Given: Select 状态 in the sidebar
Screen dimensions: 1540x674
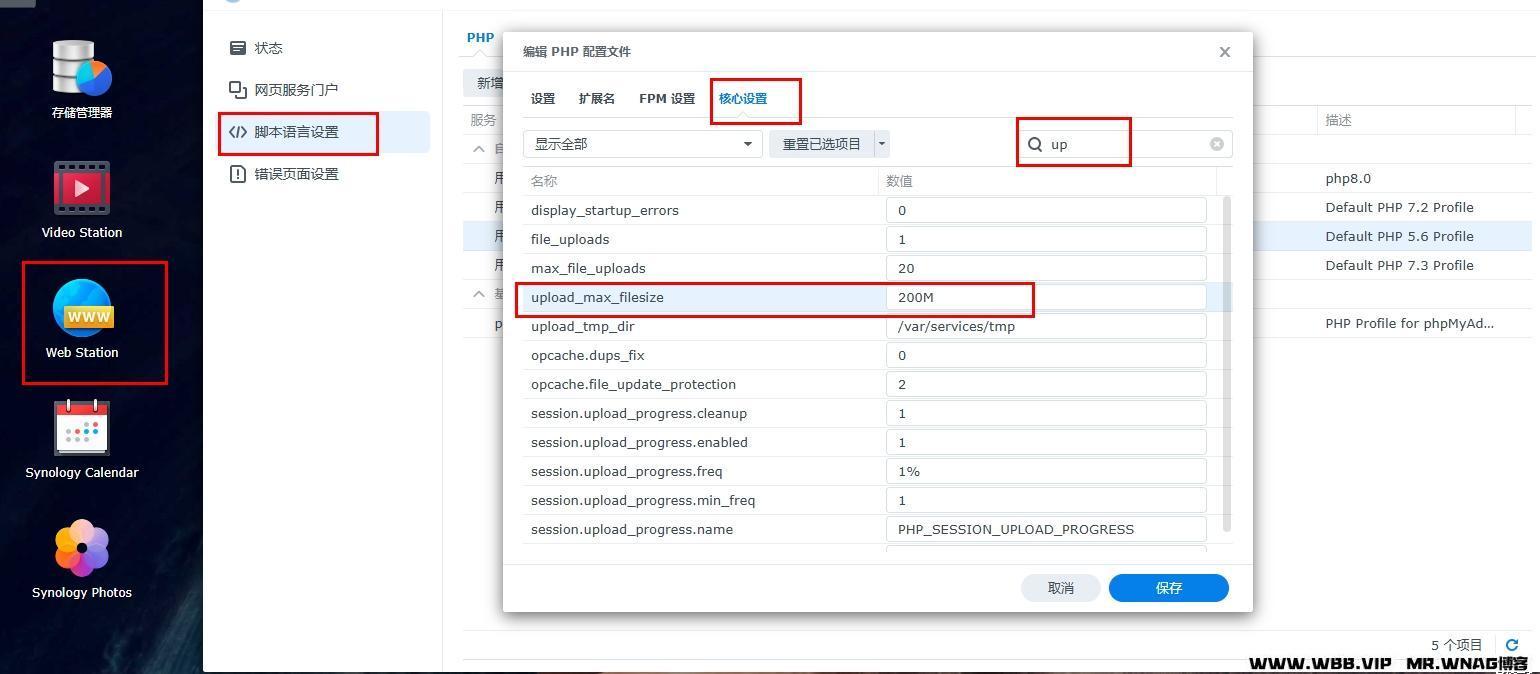Looking at the screenshot, I should (x=268, y=47).
